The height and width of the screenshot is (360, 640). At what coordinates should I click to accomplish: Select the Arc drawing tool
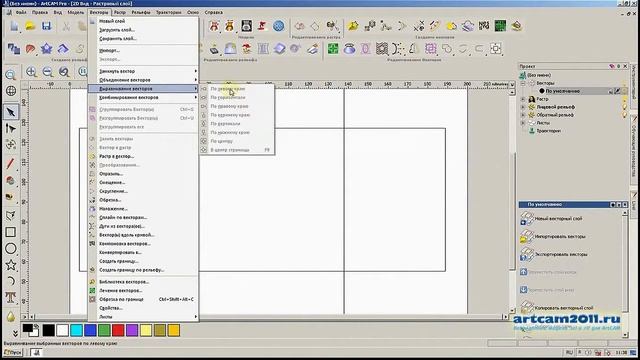point(11,281)
